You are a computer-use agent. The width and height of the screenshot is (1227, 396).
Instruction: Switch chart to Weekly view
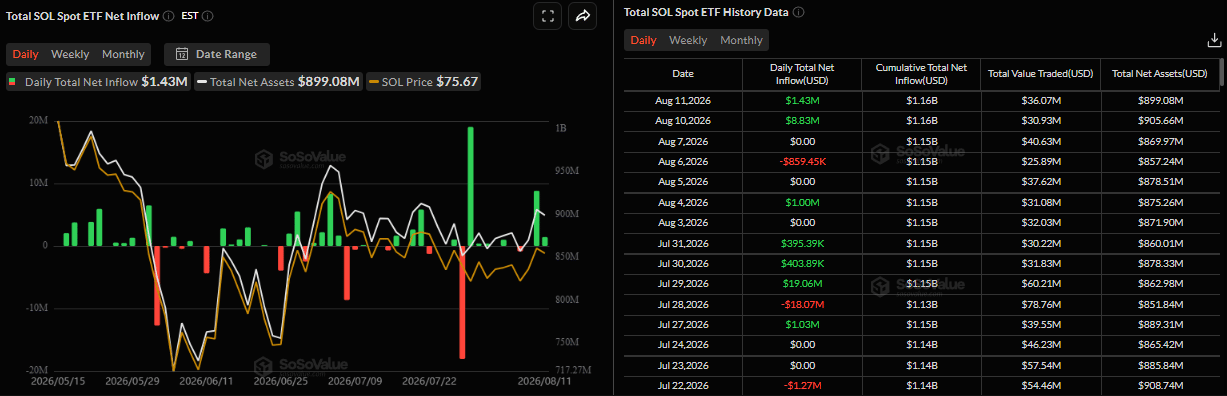tap(70, 54)
